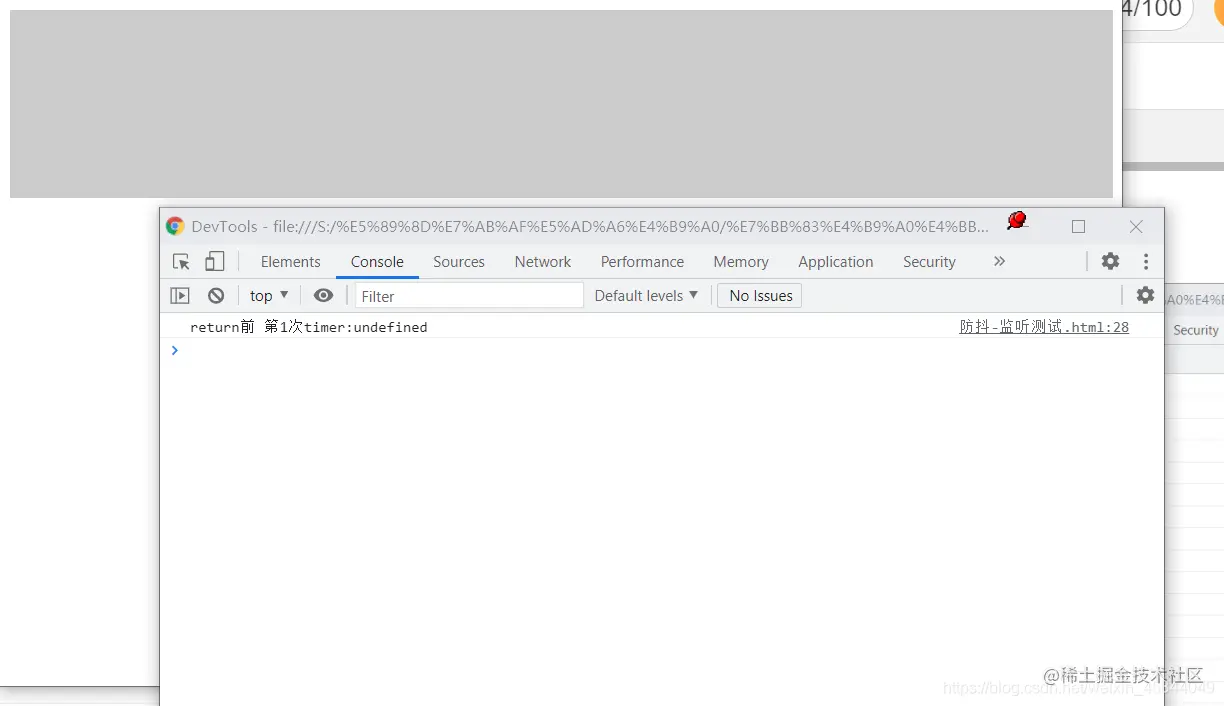
Task: Switch to the Security tab in the front DevTools
Action: click(929, 262)
